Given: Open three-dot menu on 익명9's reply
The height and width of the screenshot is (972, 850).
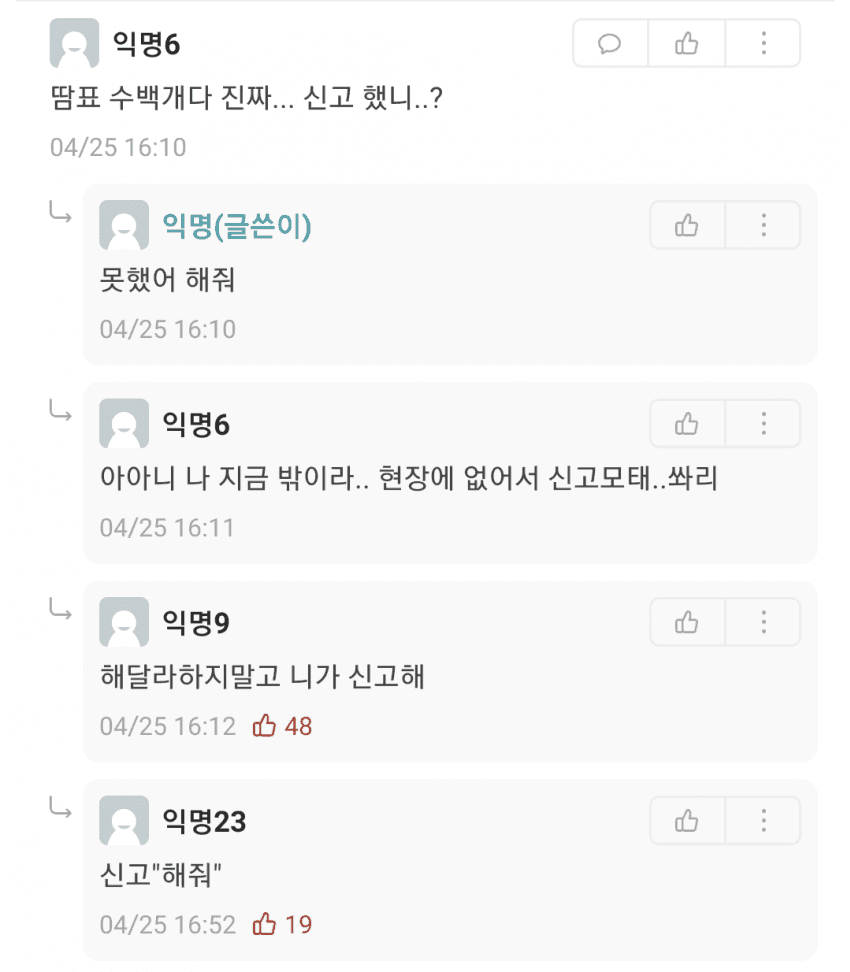Looking at the screenshot, I should (x=763, y=622).
